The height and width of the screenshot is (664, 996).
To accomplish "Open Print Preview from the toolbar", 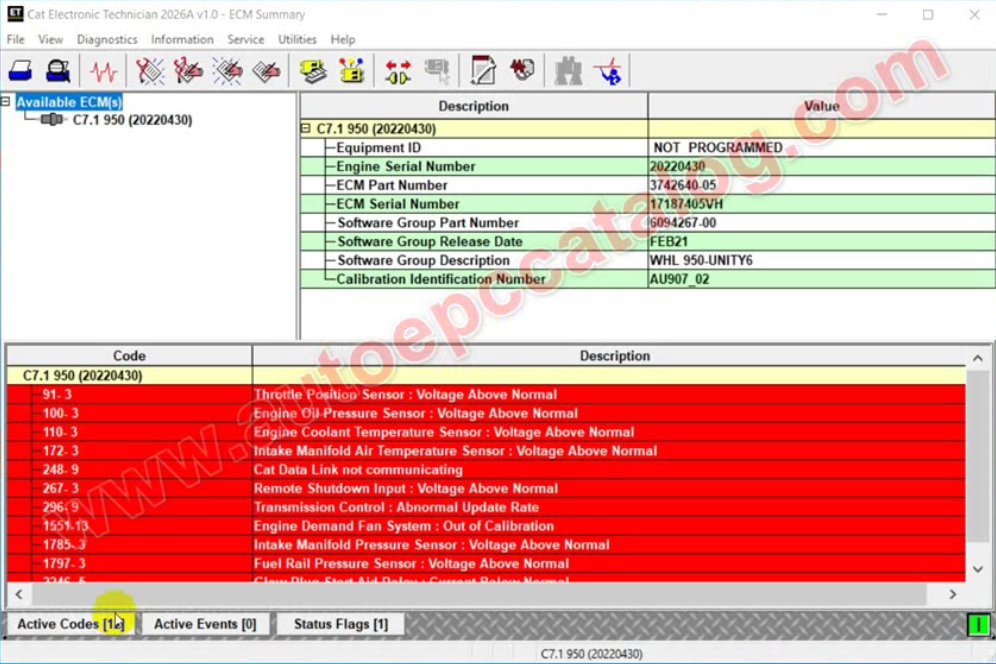I will (58, 72).
